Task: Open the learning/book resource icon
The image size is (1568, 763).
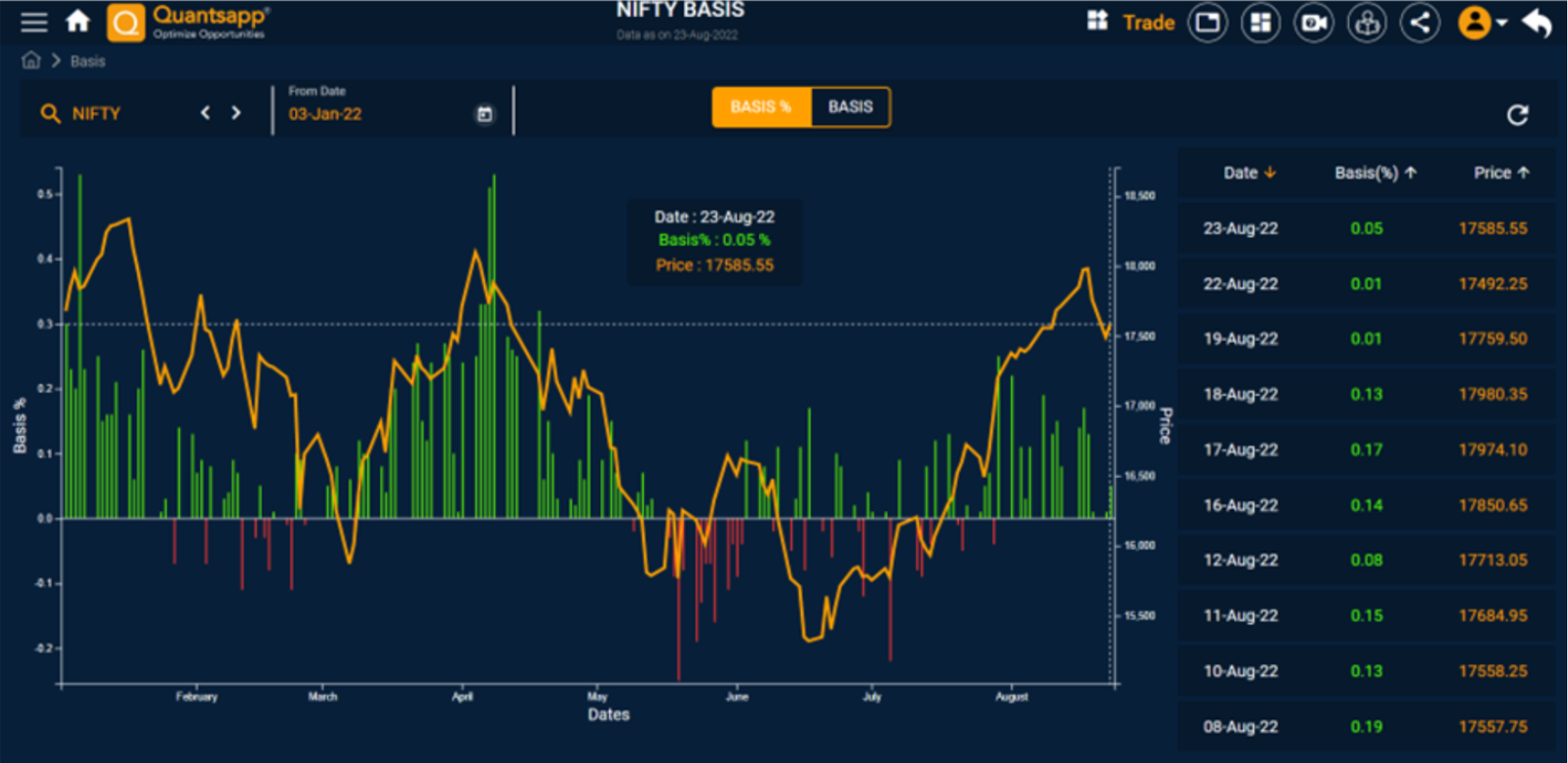Action: point(1366,22)
